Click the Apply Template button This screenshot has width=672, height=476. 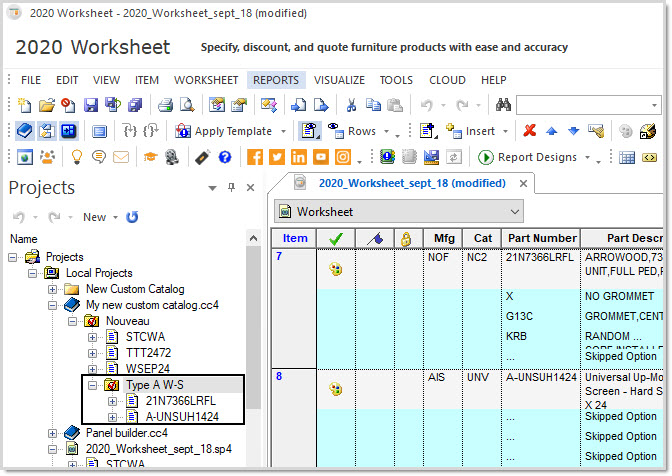click(225, 131)
